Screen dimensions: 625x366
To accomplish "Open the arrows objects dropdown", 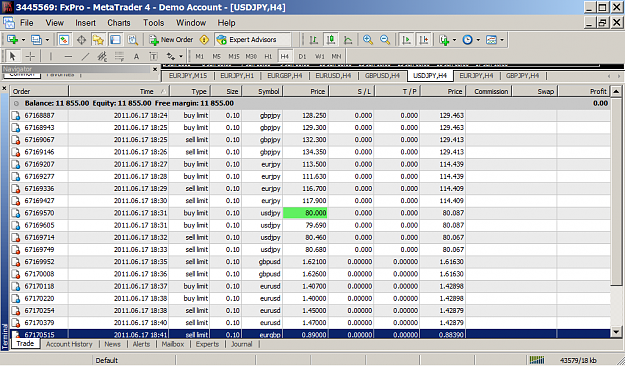I will click(x=175, y=57).
